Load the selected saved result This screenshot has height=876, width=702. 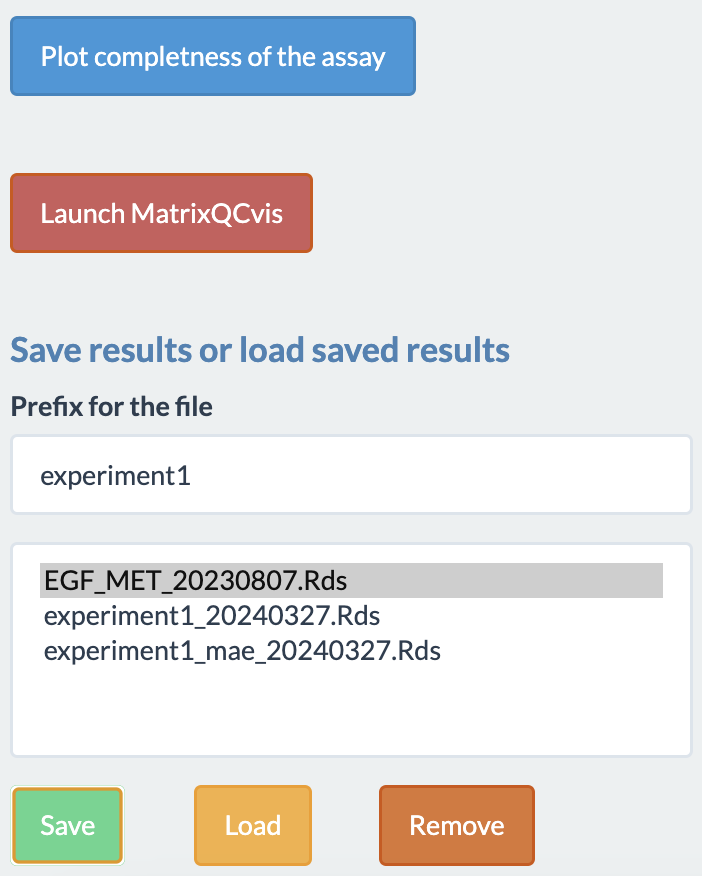253,825
